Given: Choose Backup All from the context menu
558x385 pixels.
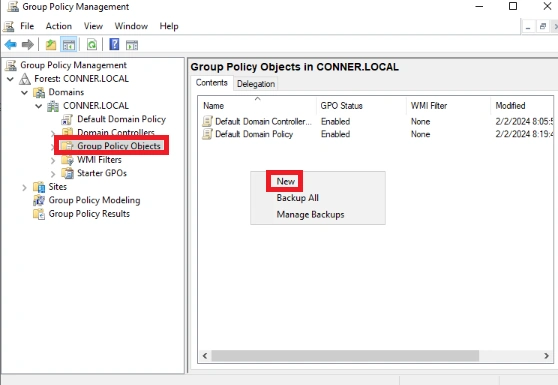Looking at the screenshot, I should click(x=298, y=198).
